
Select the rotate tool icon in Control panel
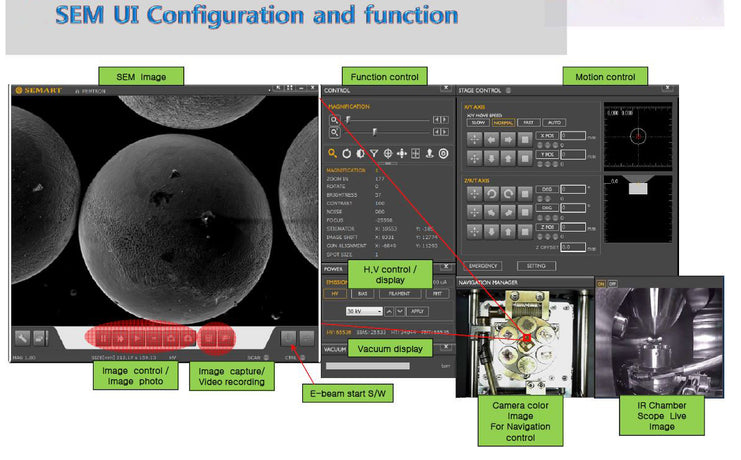346,153
